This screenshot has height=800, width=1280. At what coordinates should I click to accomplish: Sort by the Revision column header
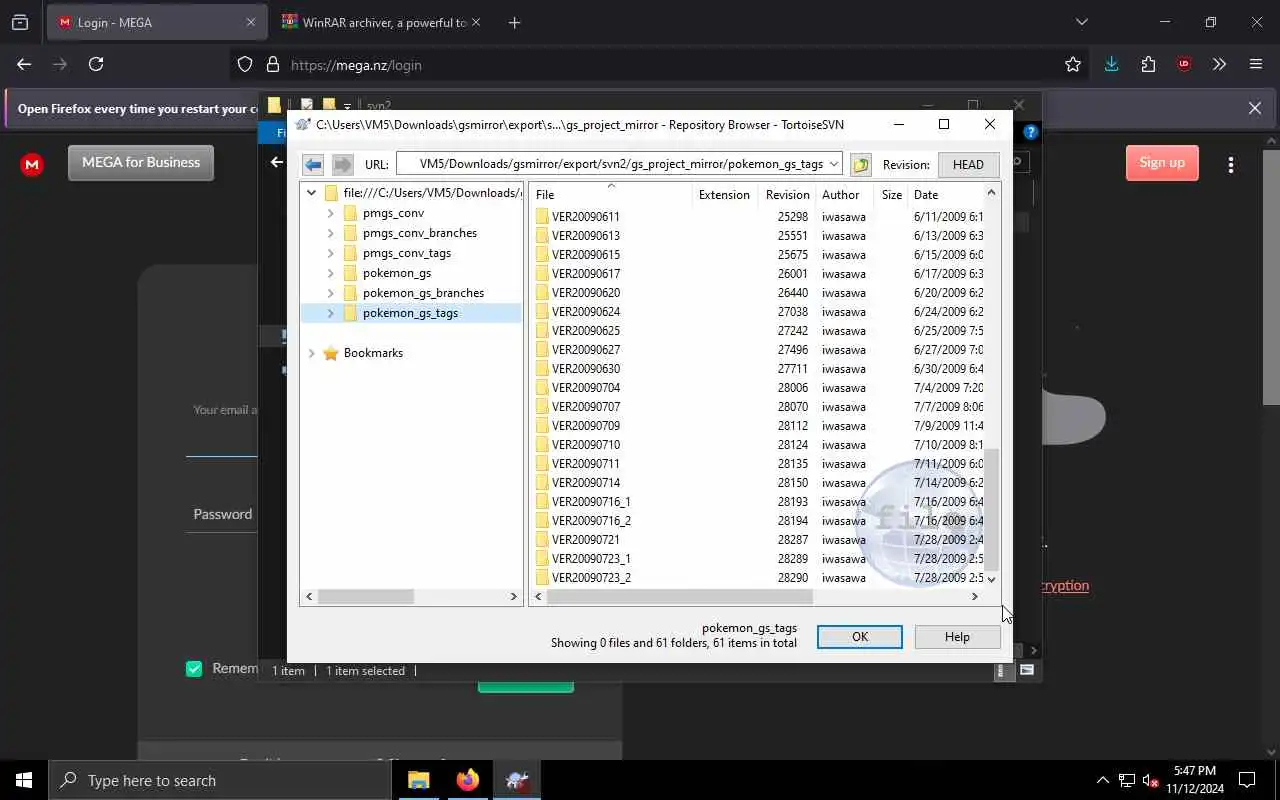click(x=787, y=195)
